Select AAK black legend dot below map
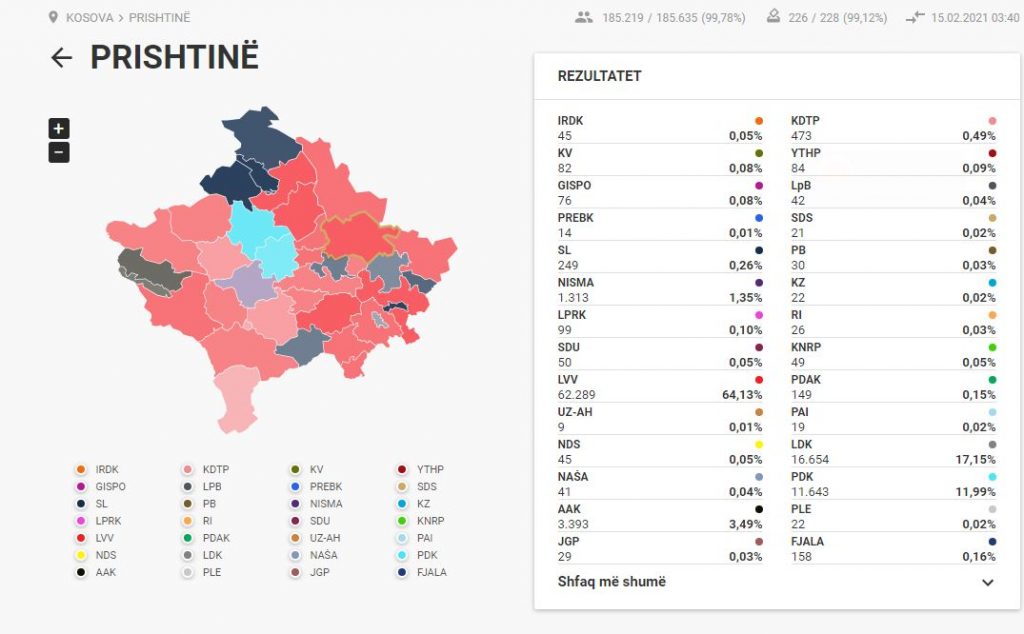The image size is (1024, 634). (x=81, y=572)
